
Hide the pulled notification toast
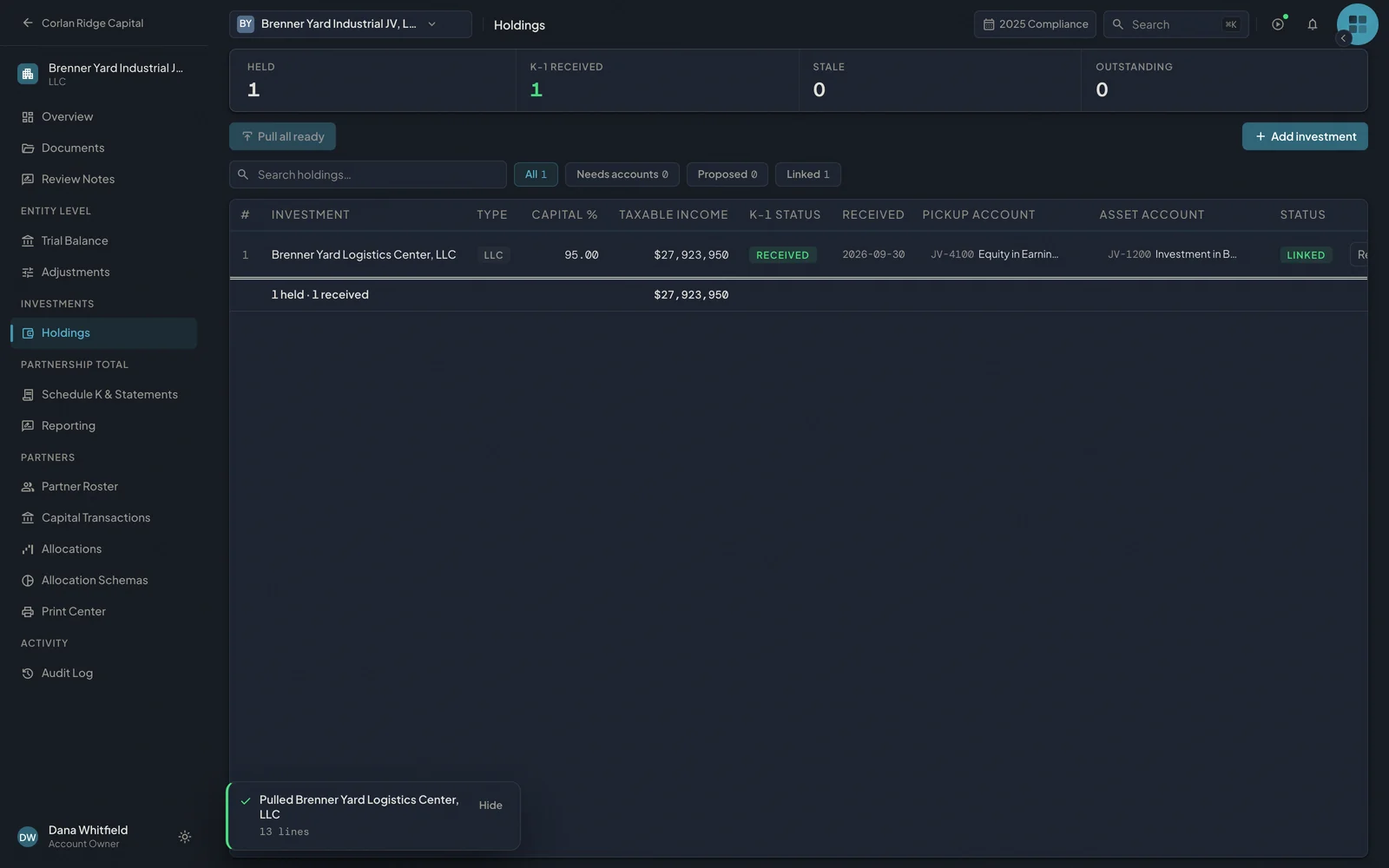tap(490, 806)
